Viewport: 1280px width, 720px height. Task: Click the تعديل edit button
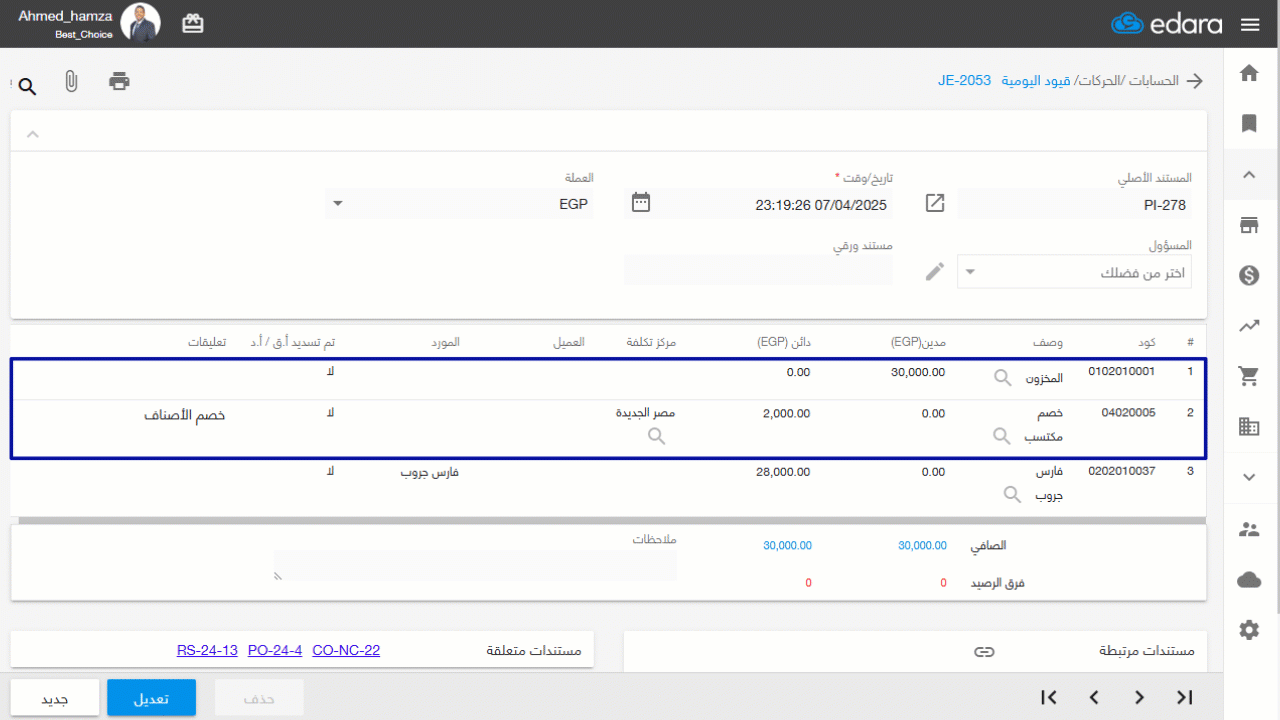(x=151, y=698)
